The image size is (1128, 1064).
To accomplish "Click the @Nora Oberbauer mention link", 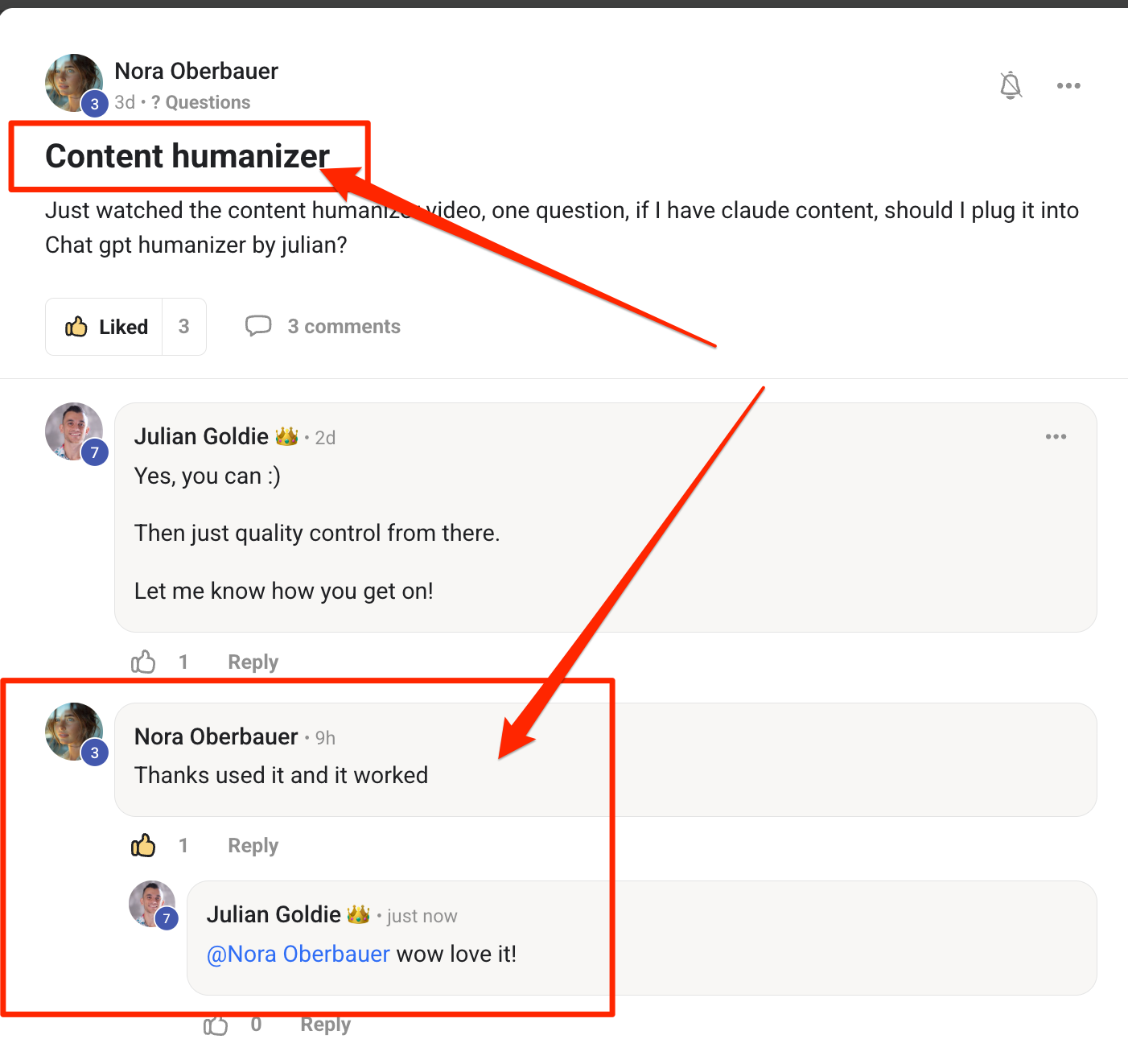I will pos(298,954).
